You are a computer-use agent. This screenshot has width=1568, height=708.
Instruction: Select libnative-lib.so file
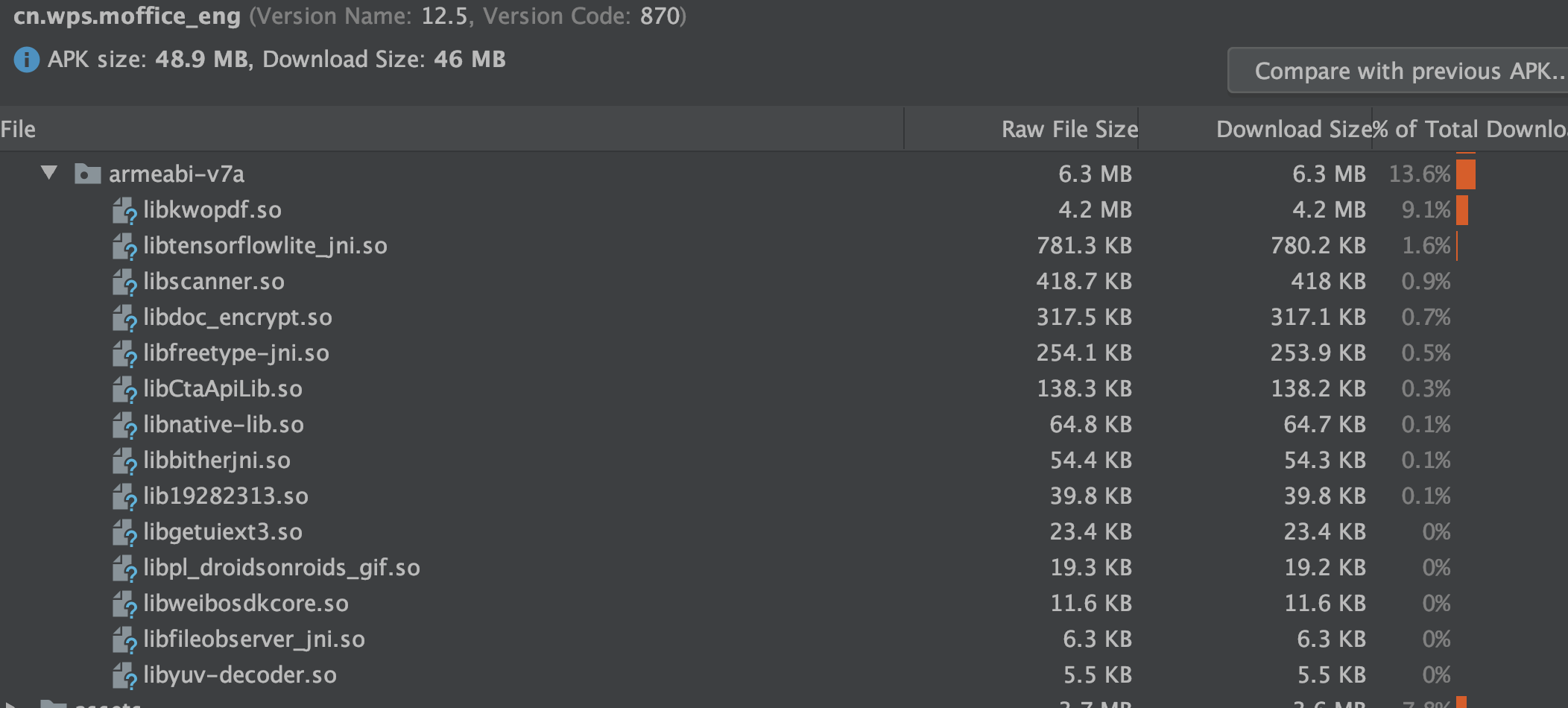pos(224,424)
